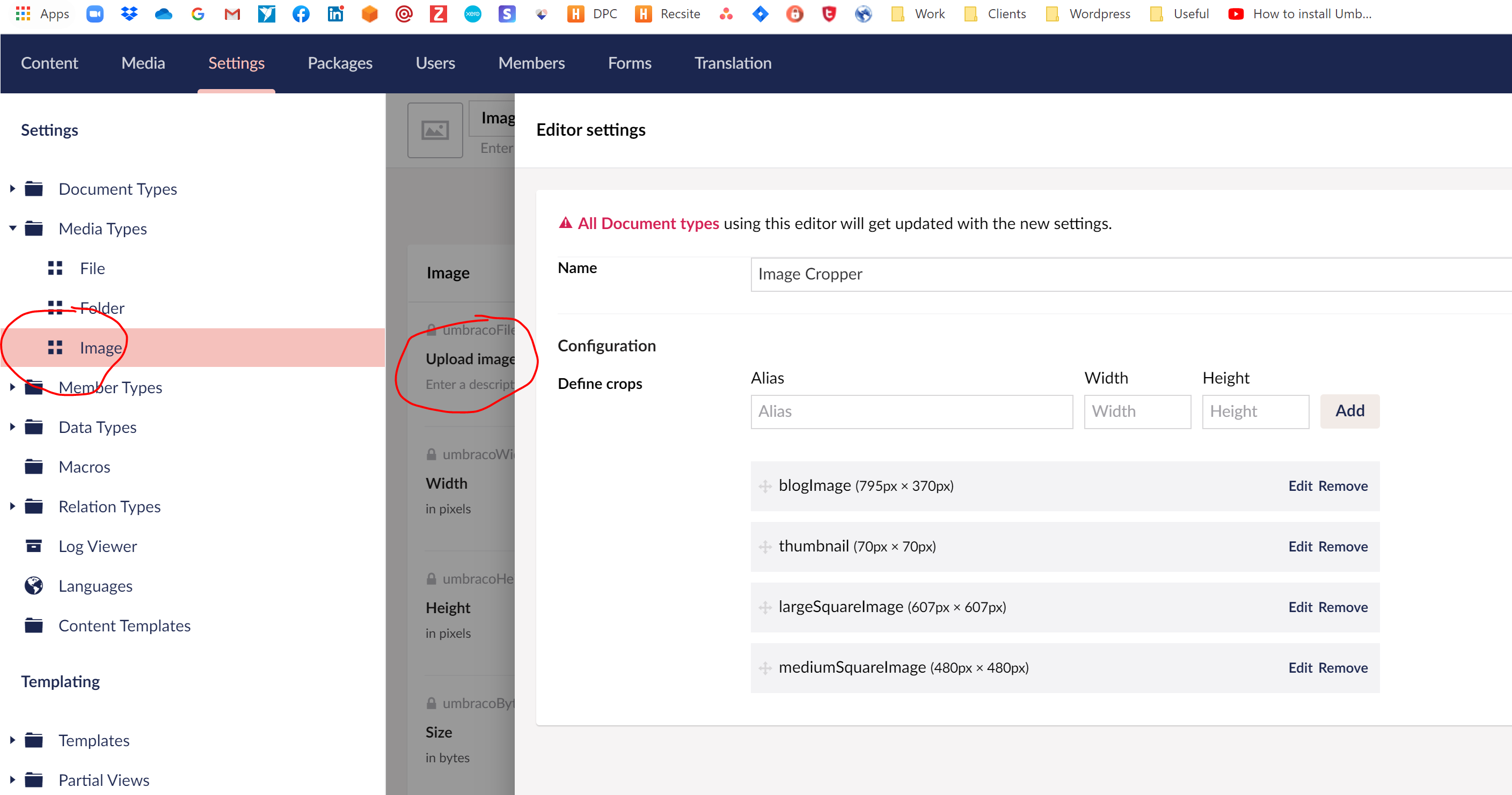Select the Settings menu tab

point(236,63)
